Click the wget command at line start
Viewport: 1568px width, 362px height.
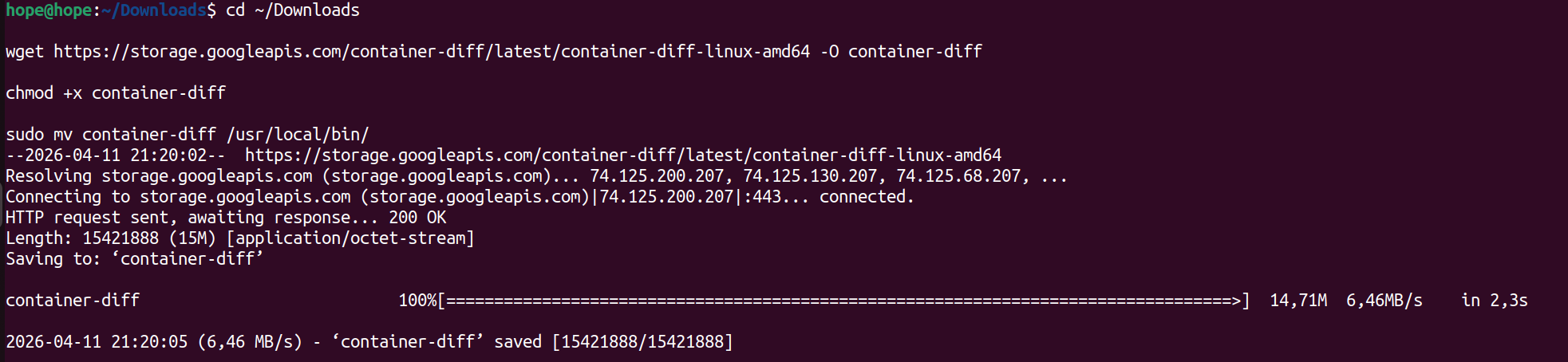click(25, 52)
